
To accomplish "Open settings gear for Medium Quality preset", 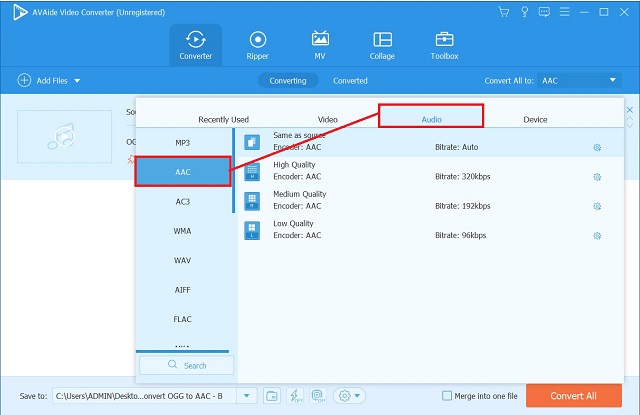I will pyautogui.click(x=597, y=206).
